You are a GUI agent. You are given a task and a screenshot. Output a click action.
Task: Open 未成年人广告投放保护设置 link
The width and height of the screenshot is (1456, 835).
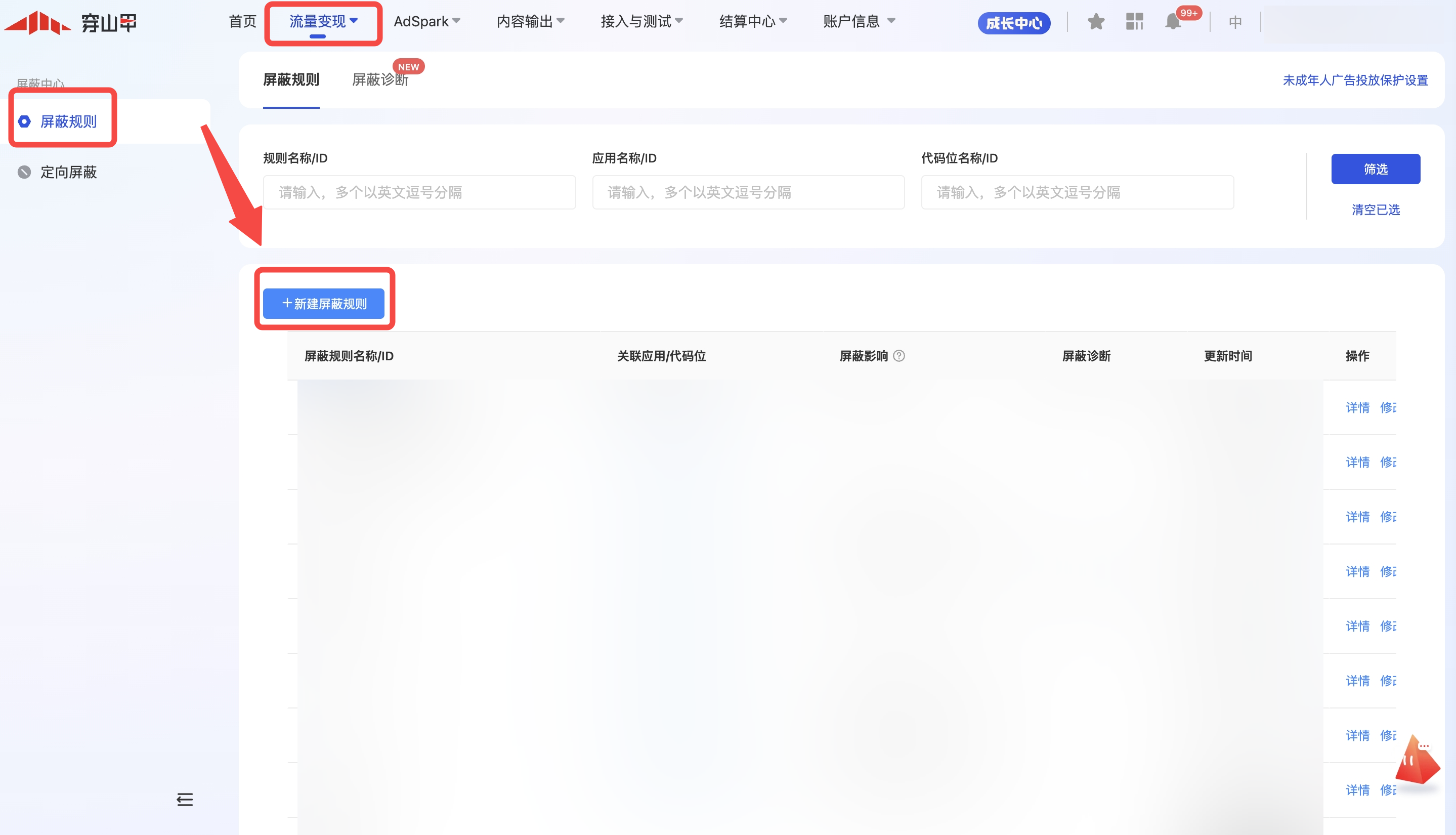(1355, 80)
